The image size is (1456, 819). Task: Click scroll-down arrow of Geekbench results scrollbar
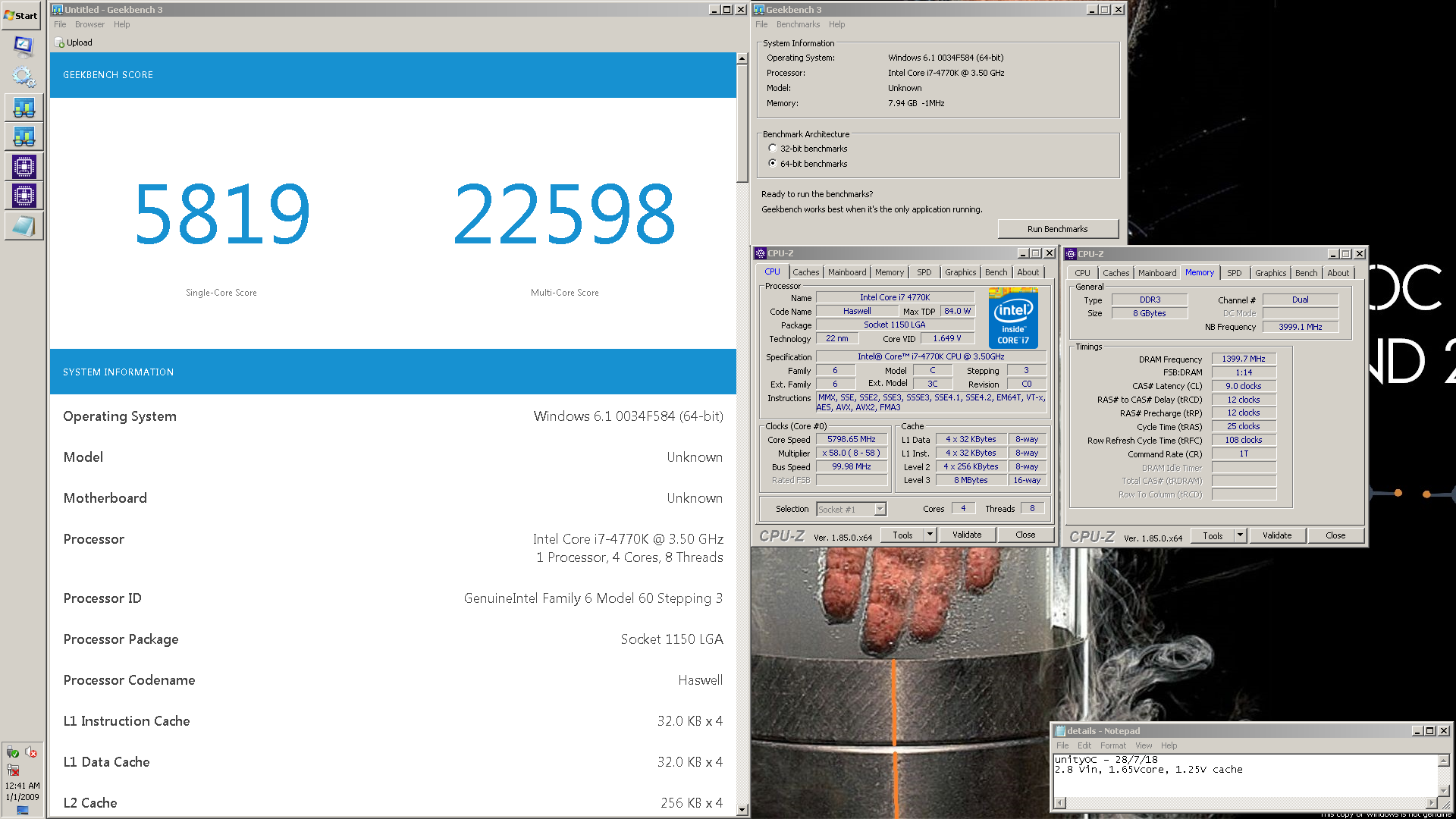click(742, 810)
